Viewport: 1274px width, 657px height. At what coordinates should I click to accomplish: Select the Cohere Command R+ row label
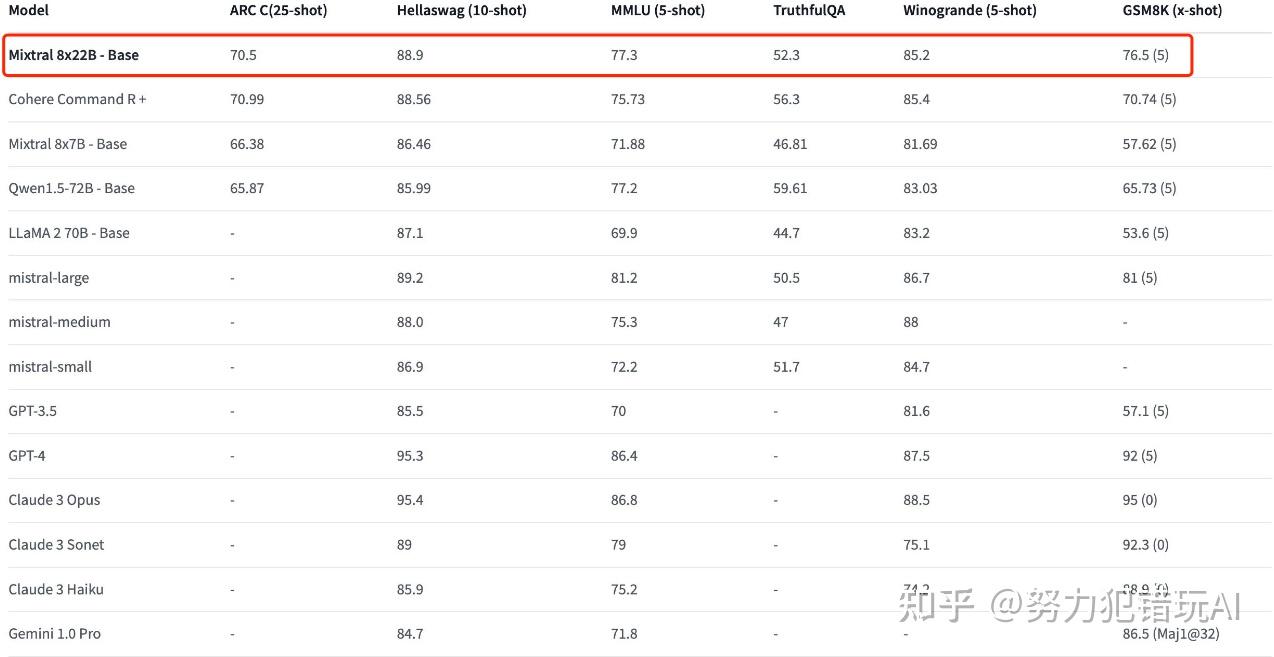(x=77, y=99)
